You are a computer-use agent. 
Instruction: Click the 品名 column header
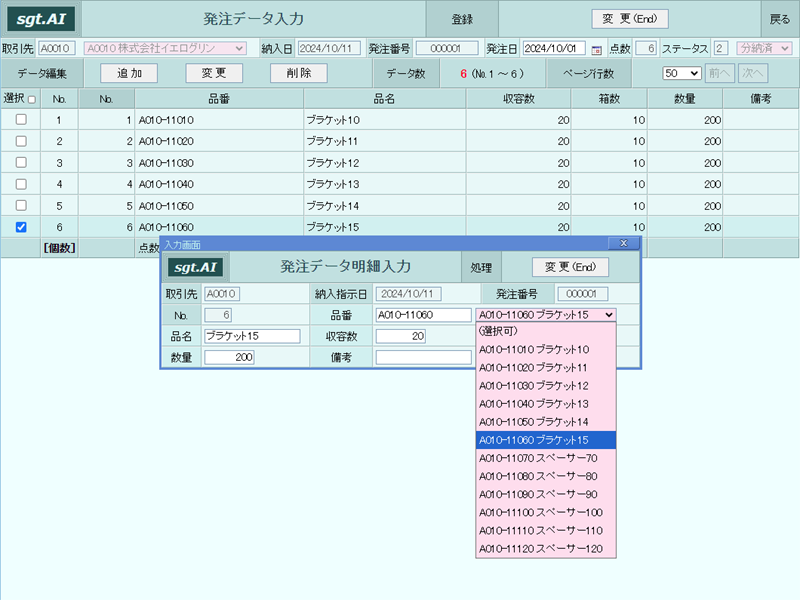pyautogui.click(x=384, y=99)
